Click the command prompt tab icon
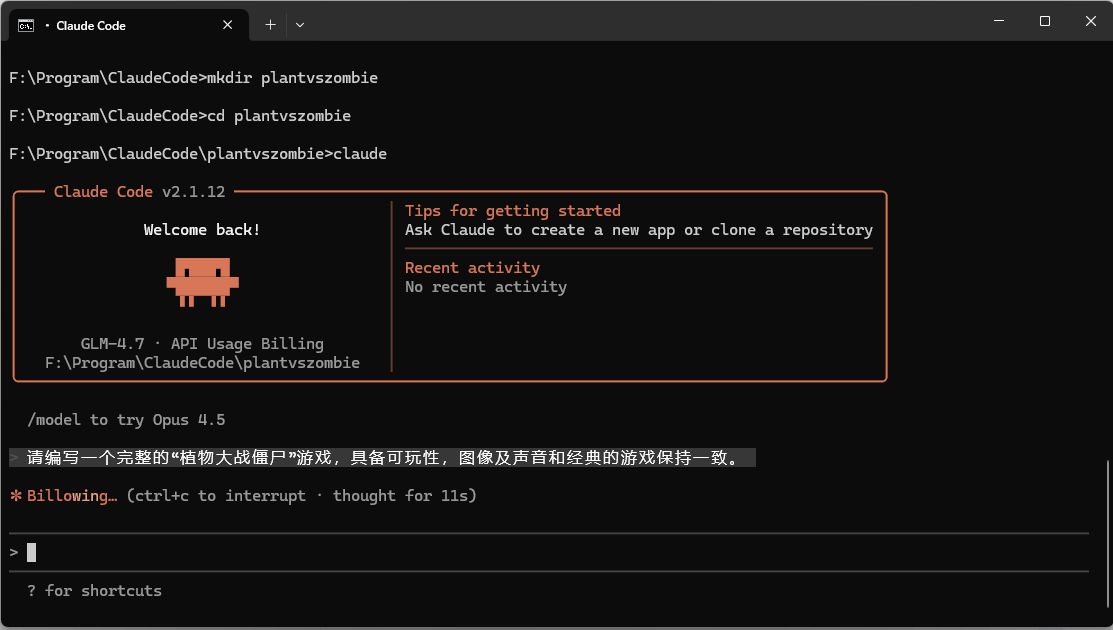The width and height of the screenshot is (1113, 630). tap(26, 26)
